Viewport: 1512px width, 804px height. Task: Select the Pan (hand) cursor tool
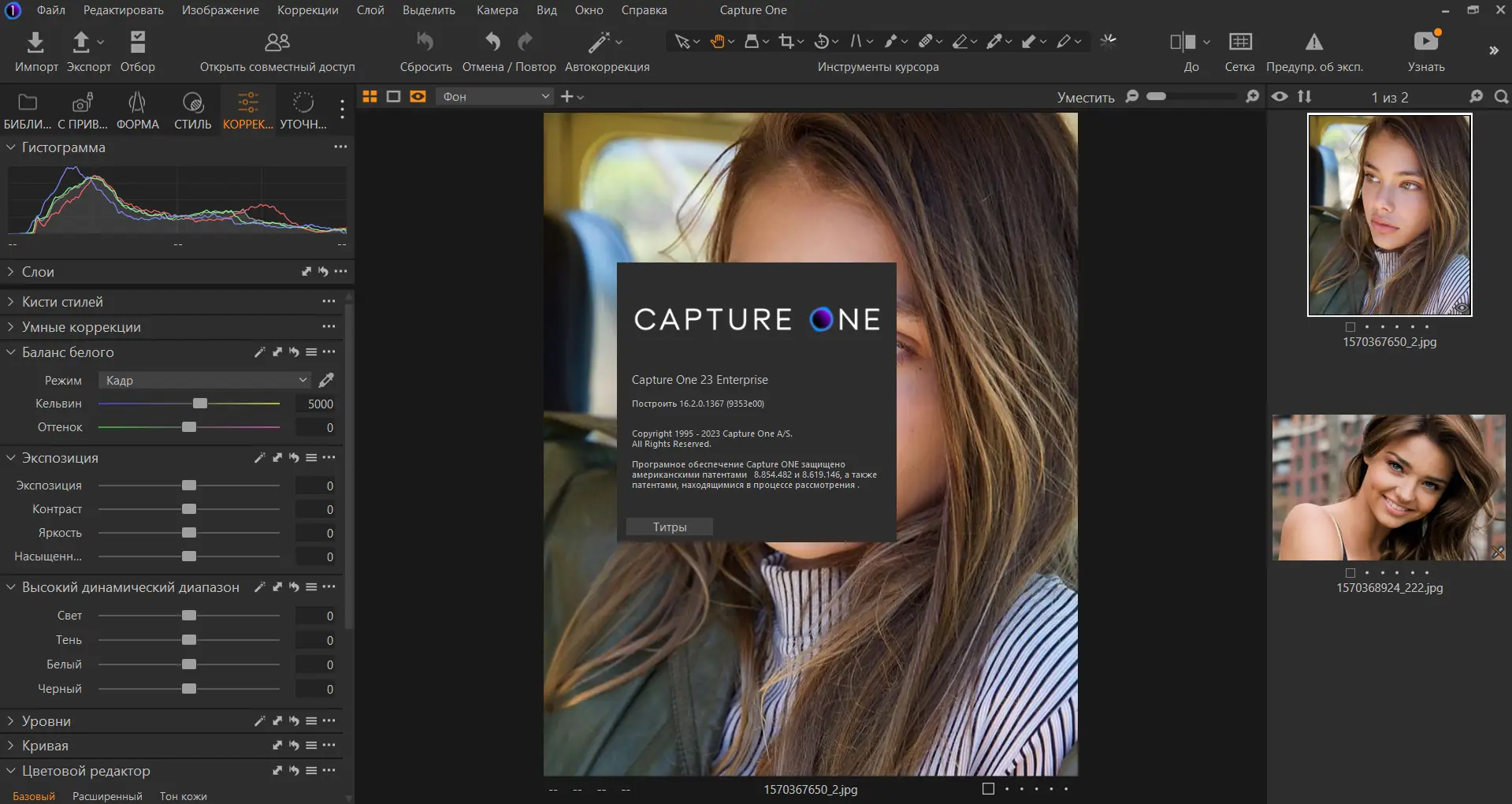(x=717, y=41)
